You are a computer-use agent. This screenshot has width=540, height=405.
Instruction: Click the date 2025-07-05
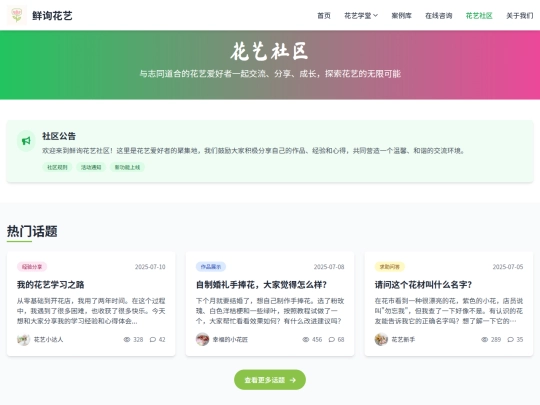tap(508, 267)
